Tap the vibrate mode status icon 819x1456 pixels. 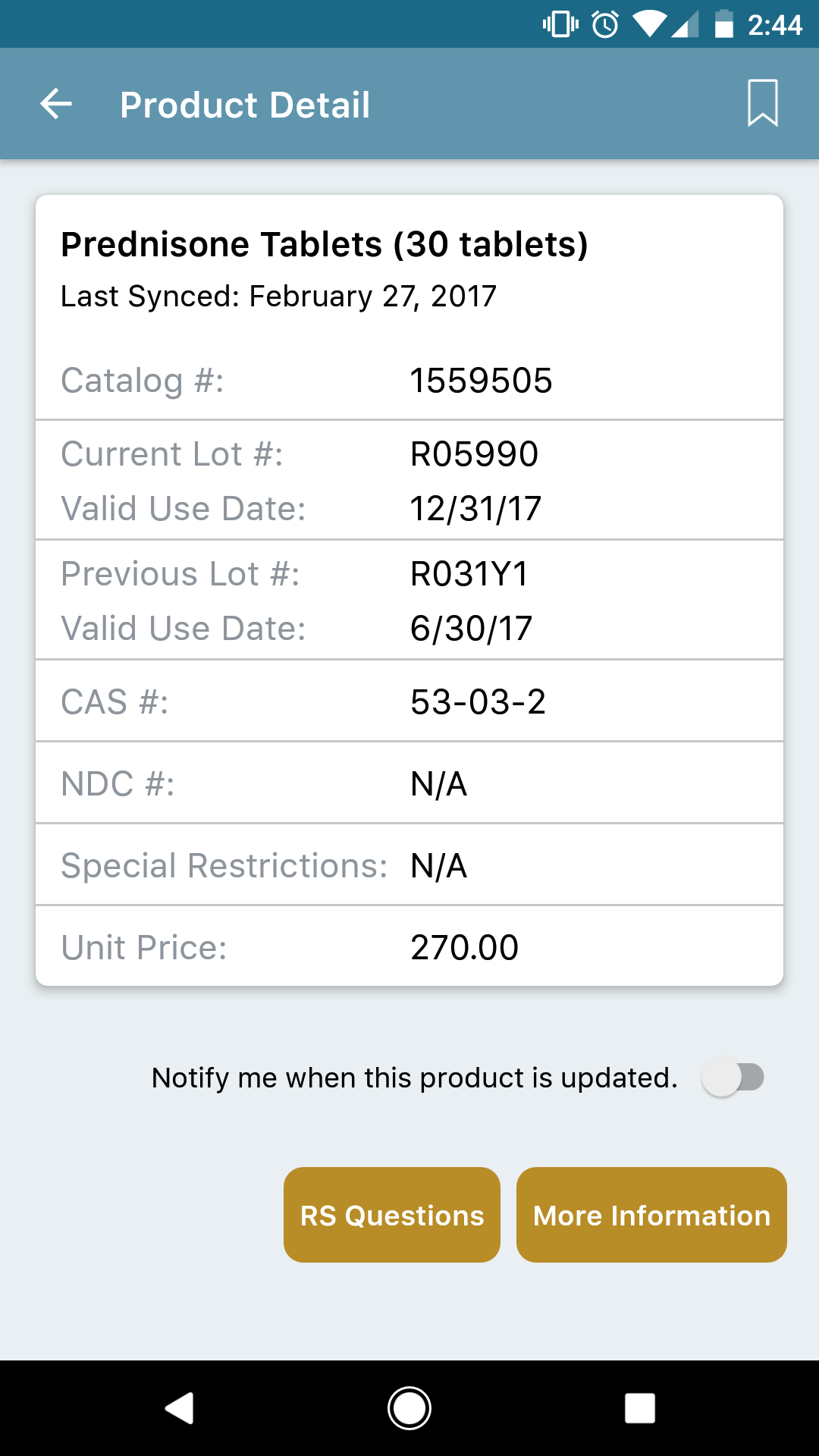[x=560, y=25]
